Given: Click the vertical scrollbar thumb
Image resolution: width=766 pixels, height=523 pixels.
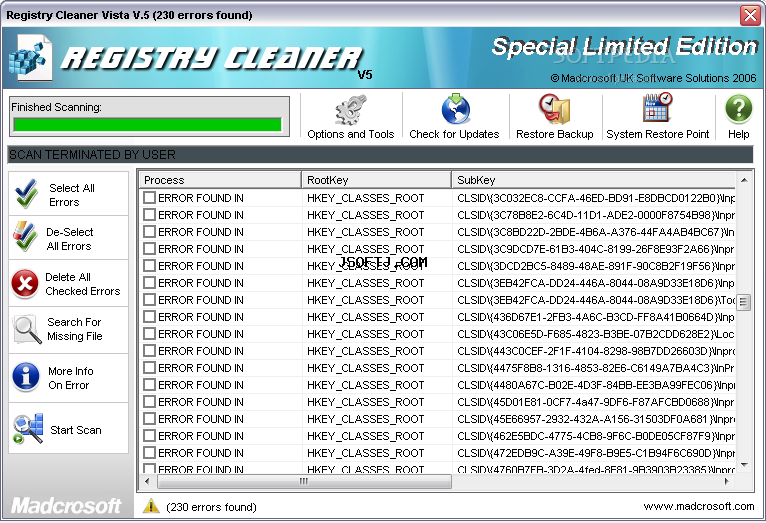Looking at the screenshot, I should (744, 302).
